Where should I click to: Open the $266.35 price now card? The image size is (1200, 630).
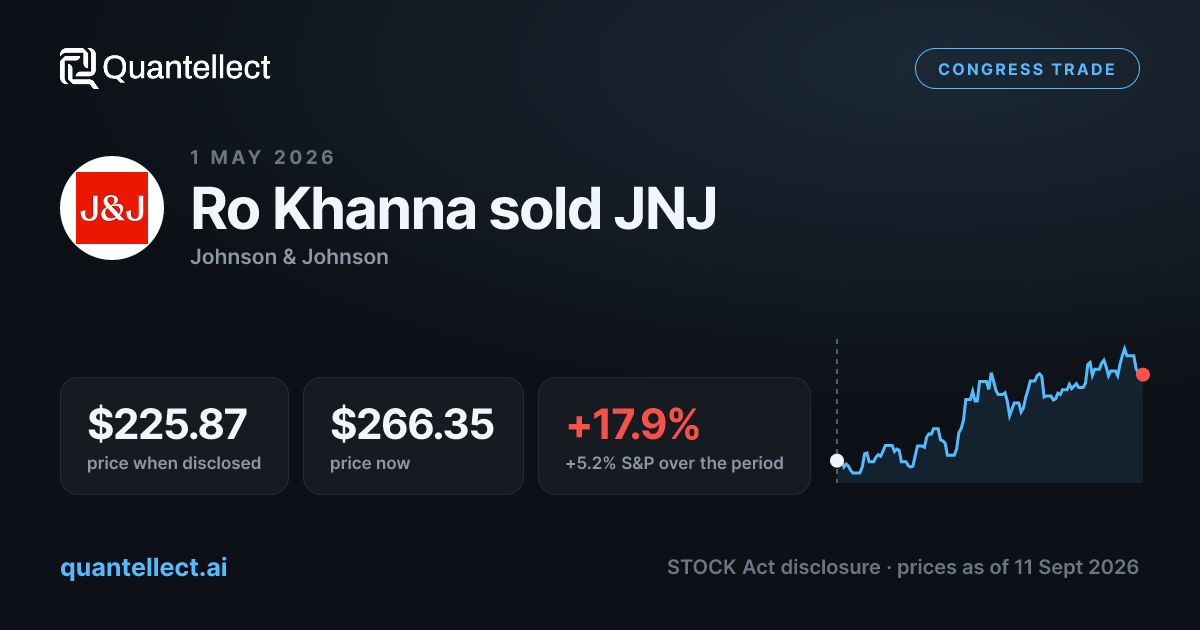click(x=413, y=436)
